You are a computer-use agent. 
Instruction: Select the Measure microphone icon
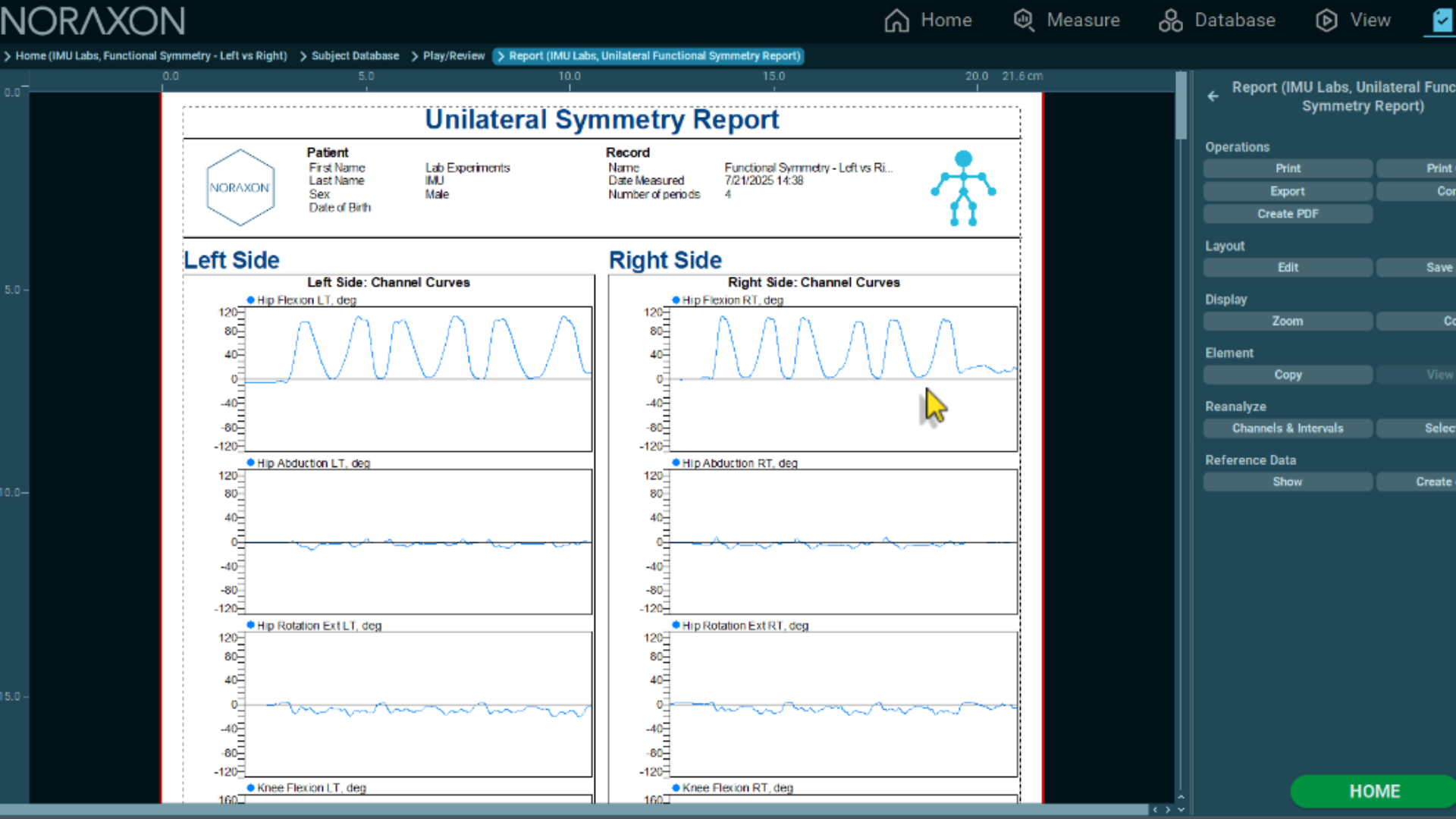pos(1023,20)
